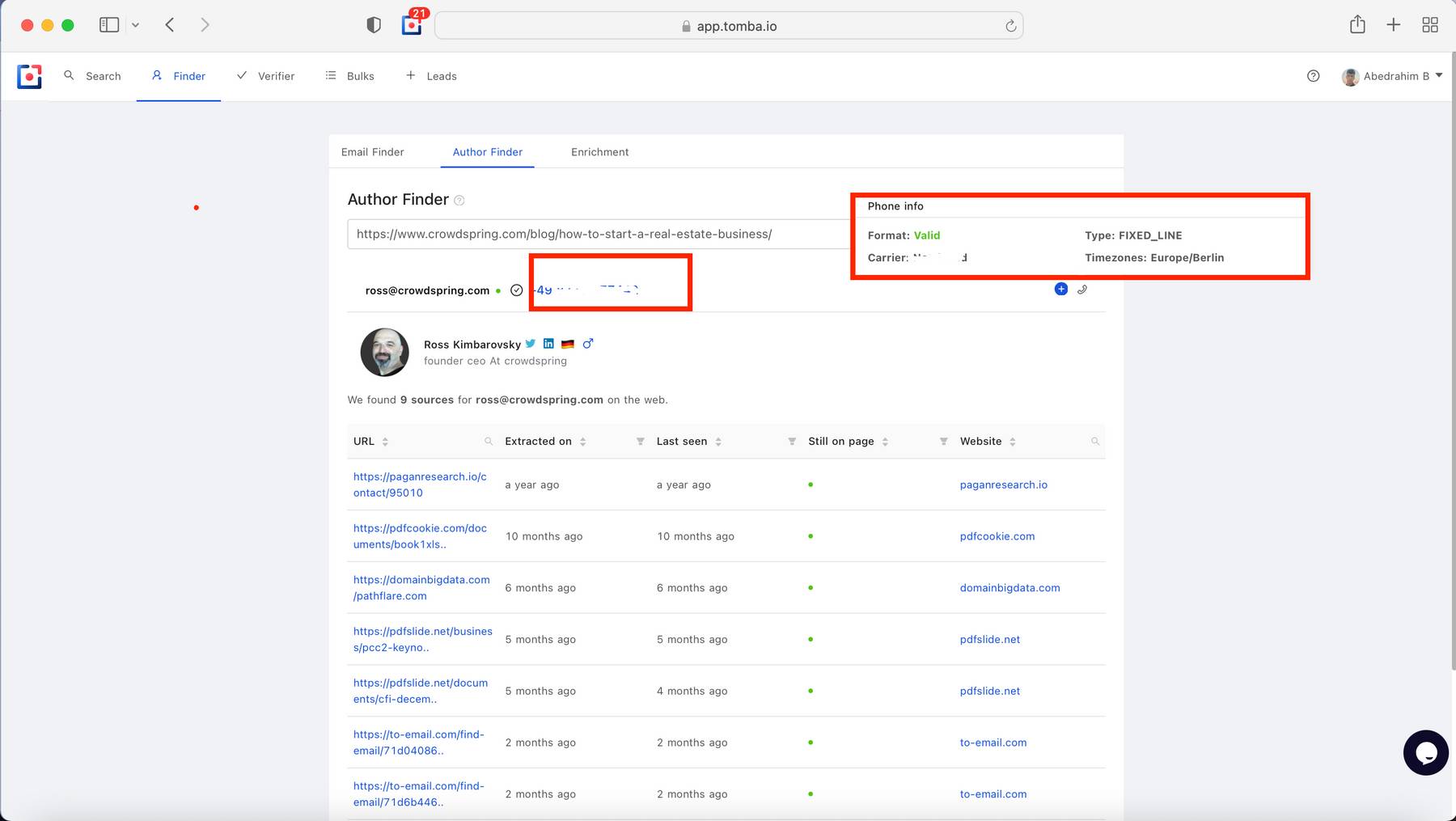Switch to the Email Finder tab
1456x821 pixels.
[372, 152]
